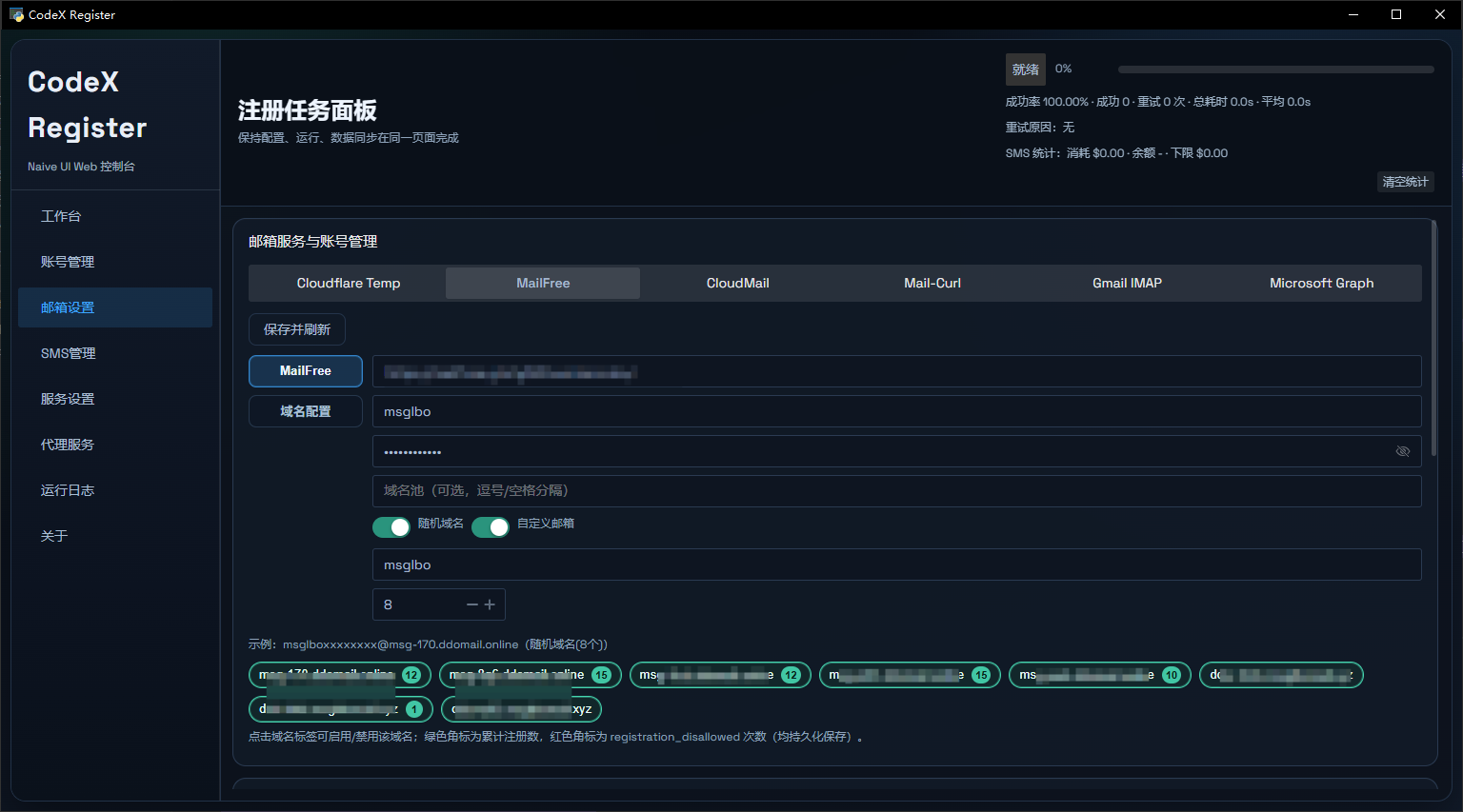The image size is (1463, 812).
Task: Click the 重试原因：无 line
Action: [1040, 127]
